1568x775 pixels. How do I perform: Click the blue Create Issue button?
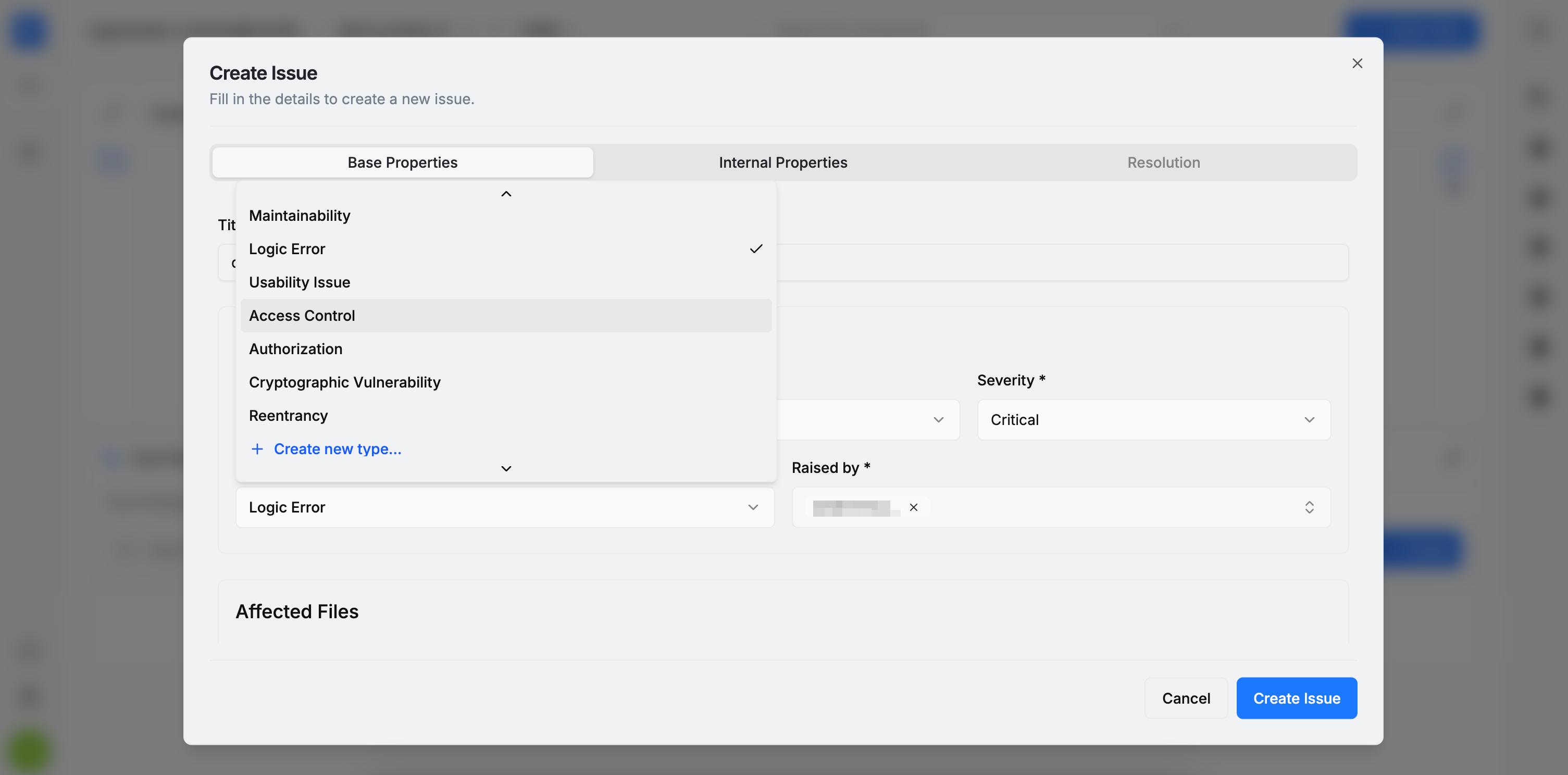[x=1296, y=698]
